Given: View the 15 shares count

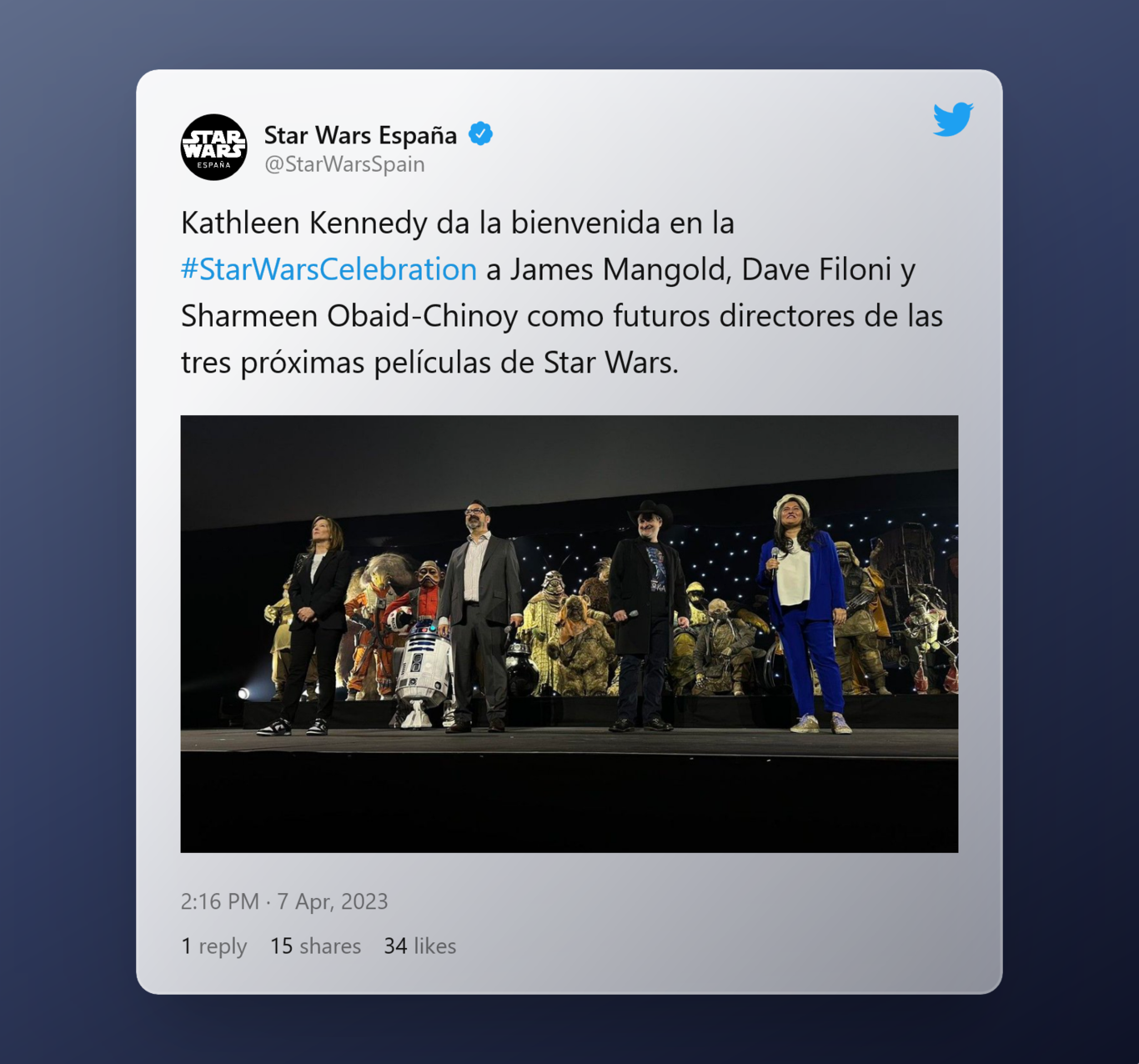Looking at the screenshot, I should pyautogui.click(x=315, y=946).
